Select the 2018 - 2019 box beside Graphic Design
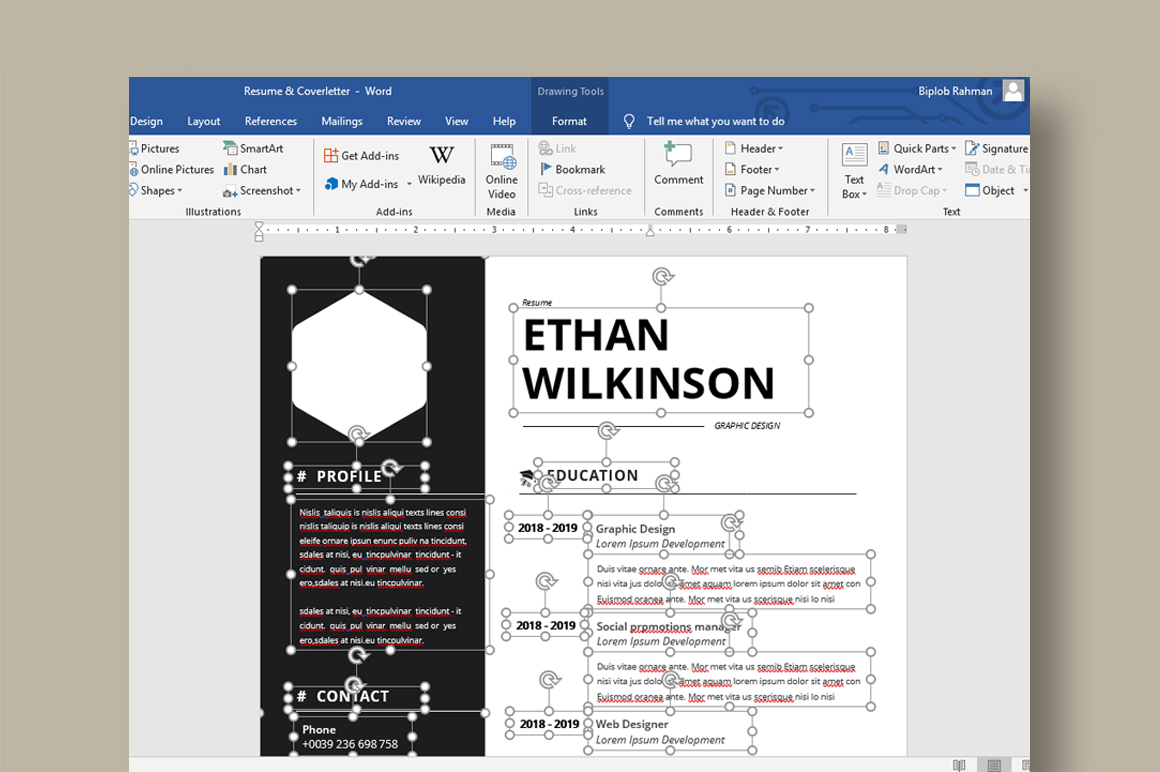This screenshot has width=1160, height=772. click(547, 528)
